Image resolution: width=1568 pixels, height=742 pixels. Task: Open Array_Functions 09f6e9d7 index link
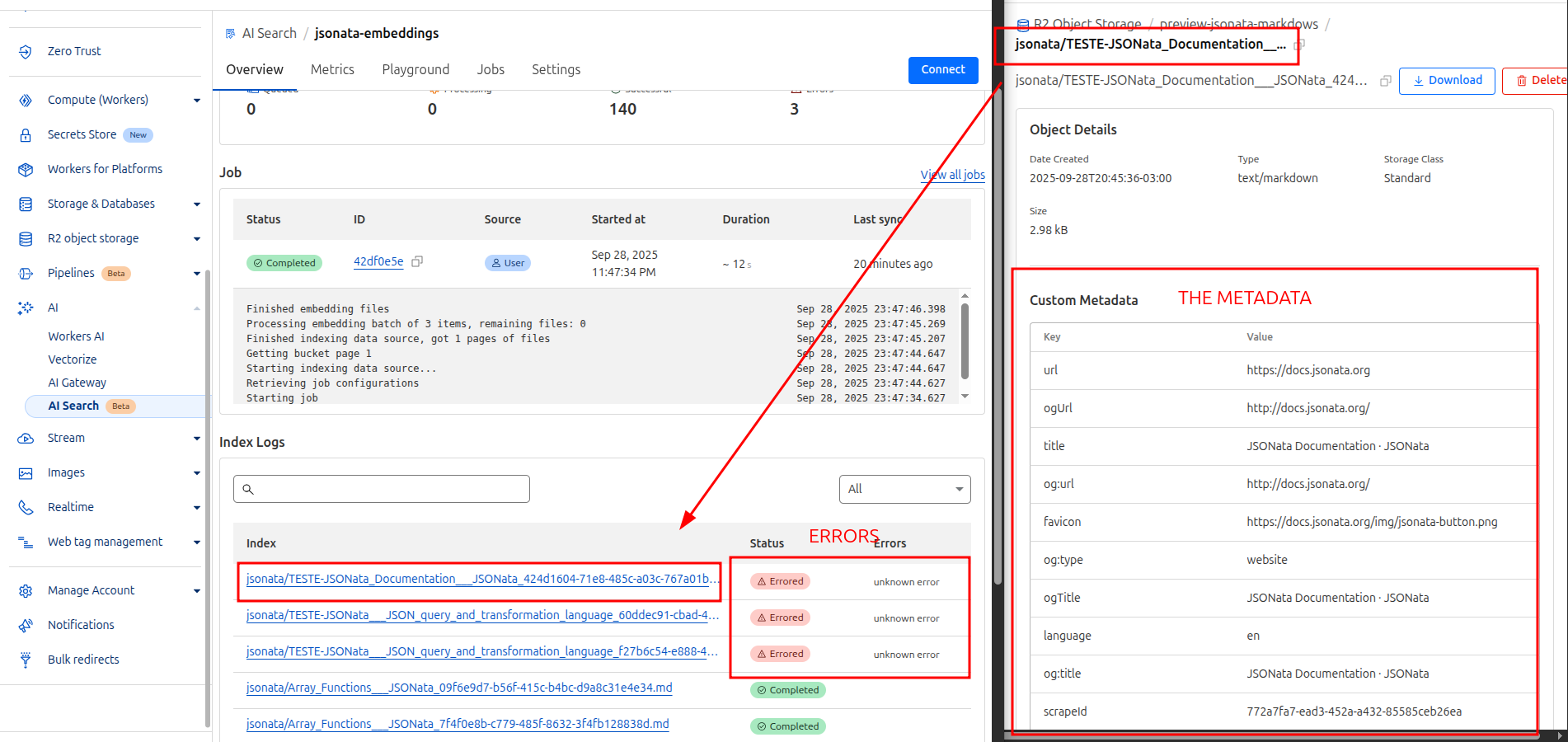coord(459,688)
